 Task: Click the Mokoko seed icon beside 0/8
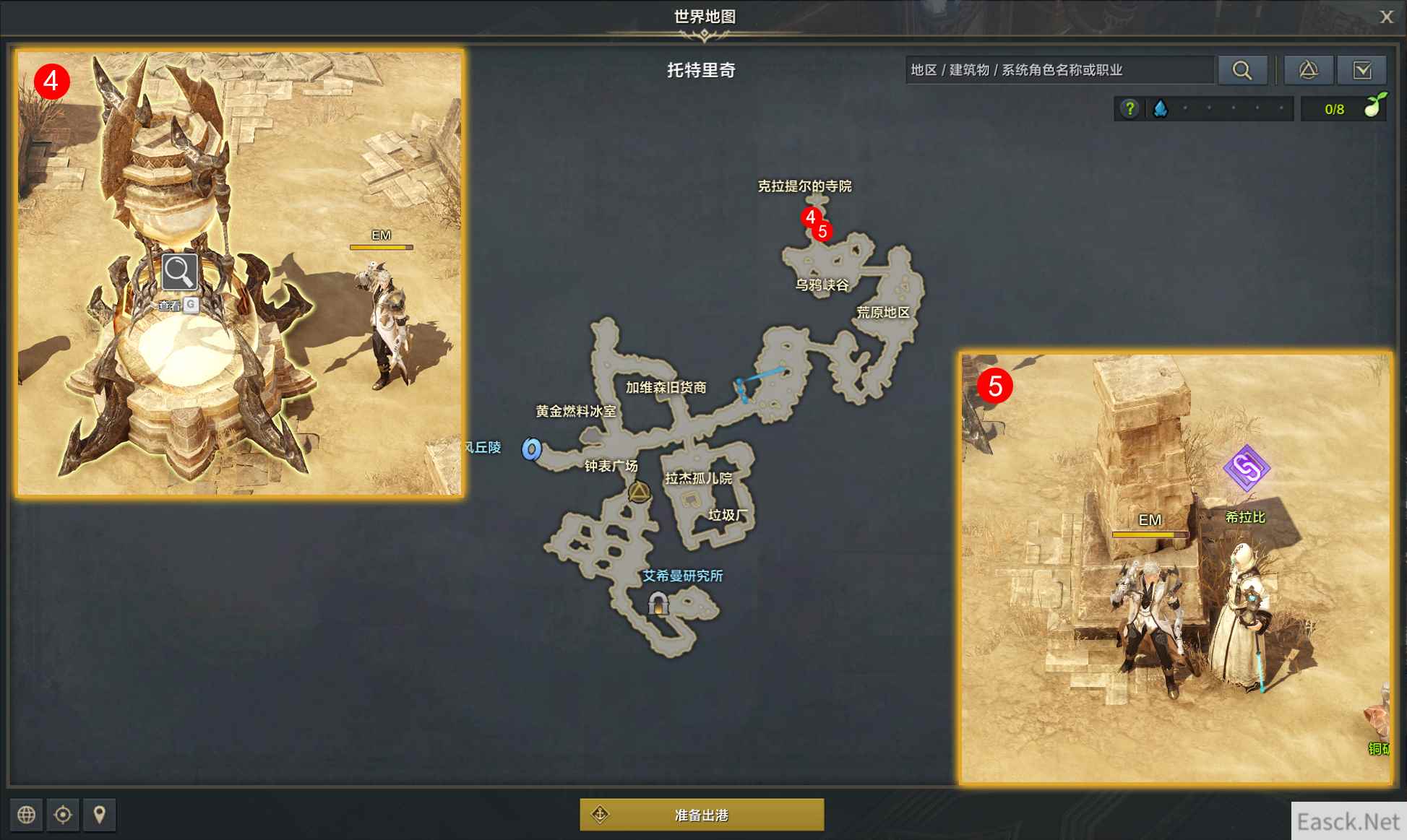[x=1374, y=105]
